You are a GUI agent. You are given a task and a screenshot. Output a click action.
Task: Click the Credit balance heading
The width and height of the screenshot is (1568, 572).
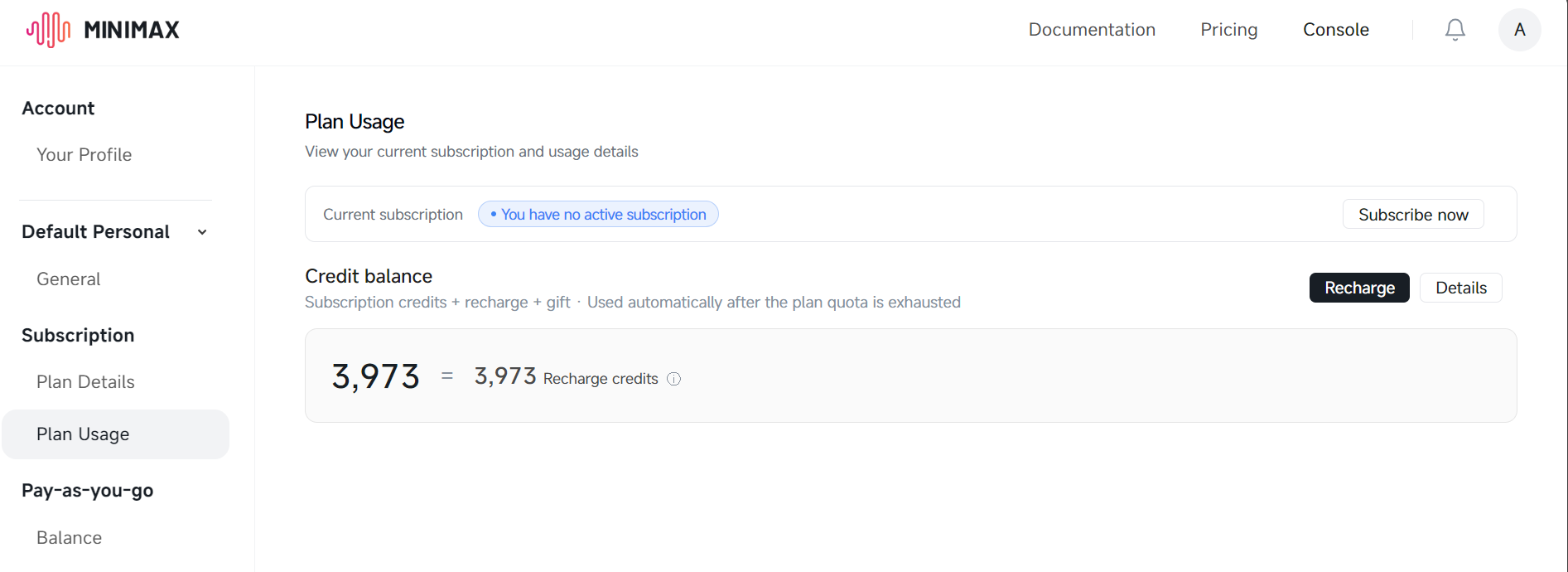pos(369,276)
